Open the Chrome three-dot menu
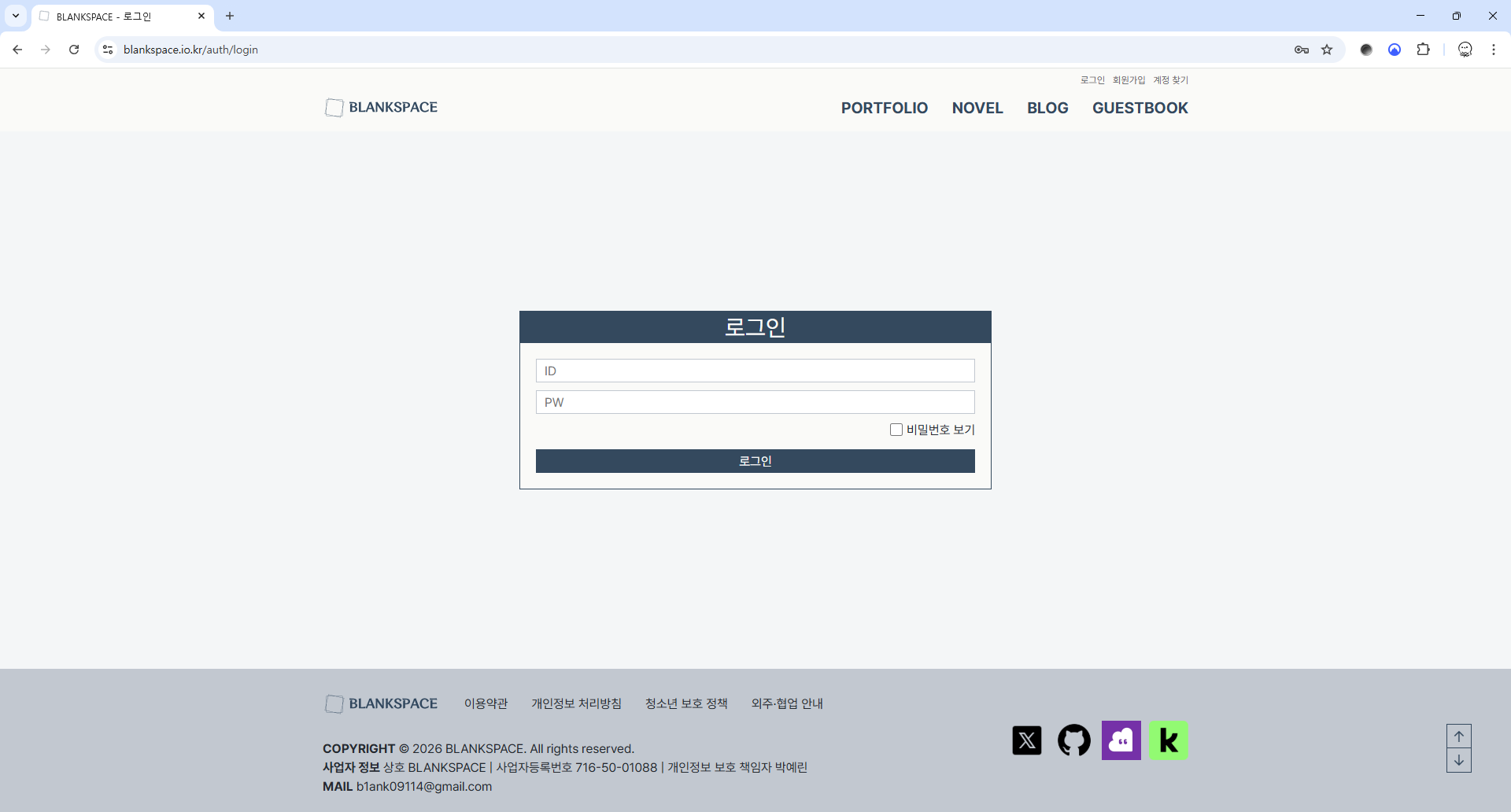 click(1493, 50)
